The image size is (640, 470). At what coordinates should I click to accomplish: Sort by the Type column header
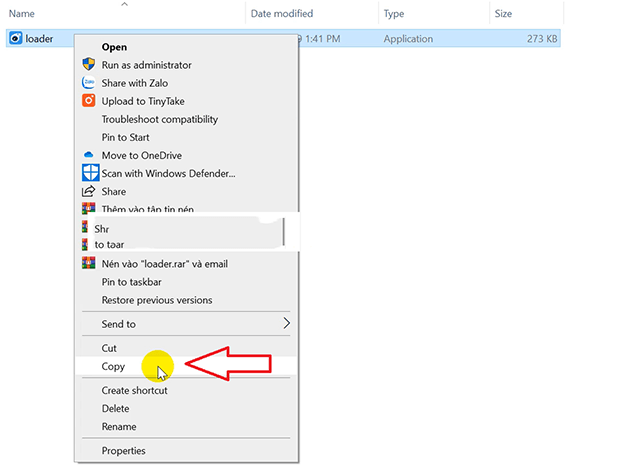point(394,14)
